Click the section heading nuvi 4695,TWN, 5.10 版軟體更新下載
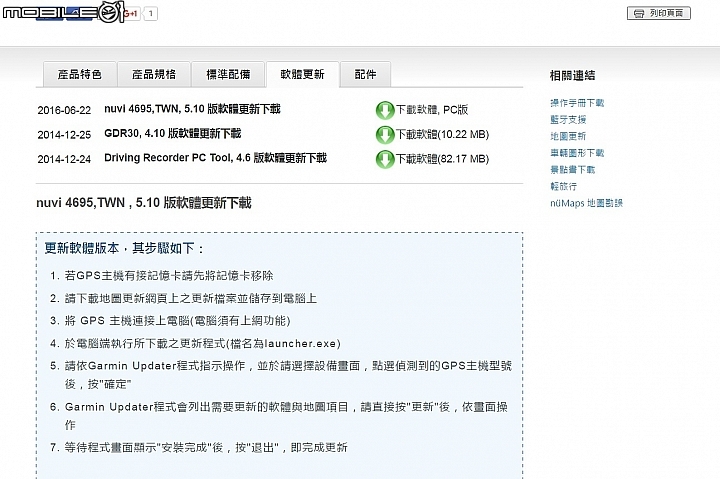Screen dimensions: 720x479 click(144, 203)
